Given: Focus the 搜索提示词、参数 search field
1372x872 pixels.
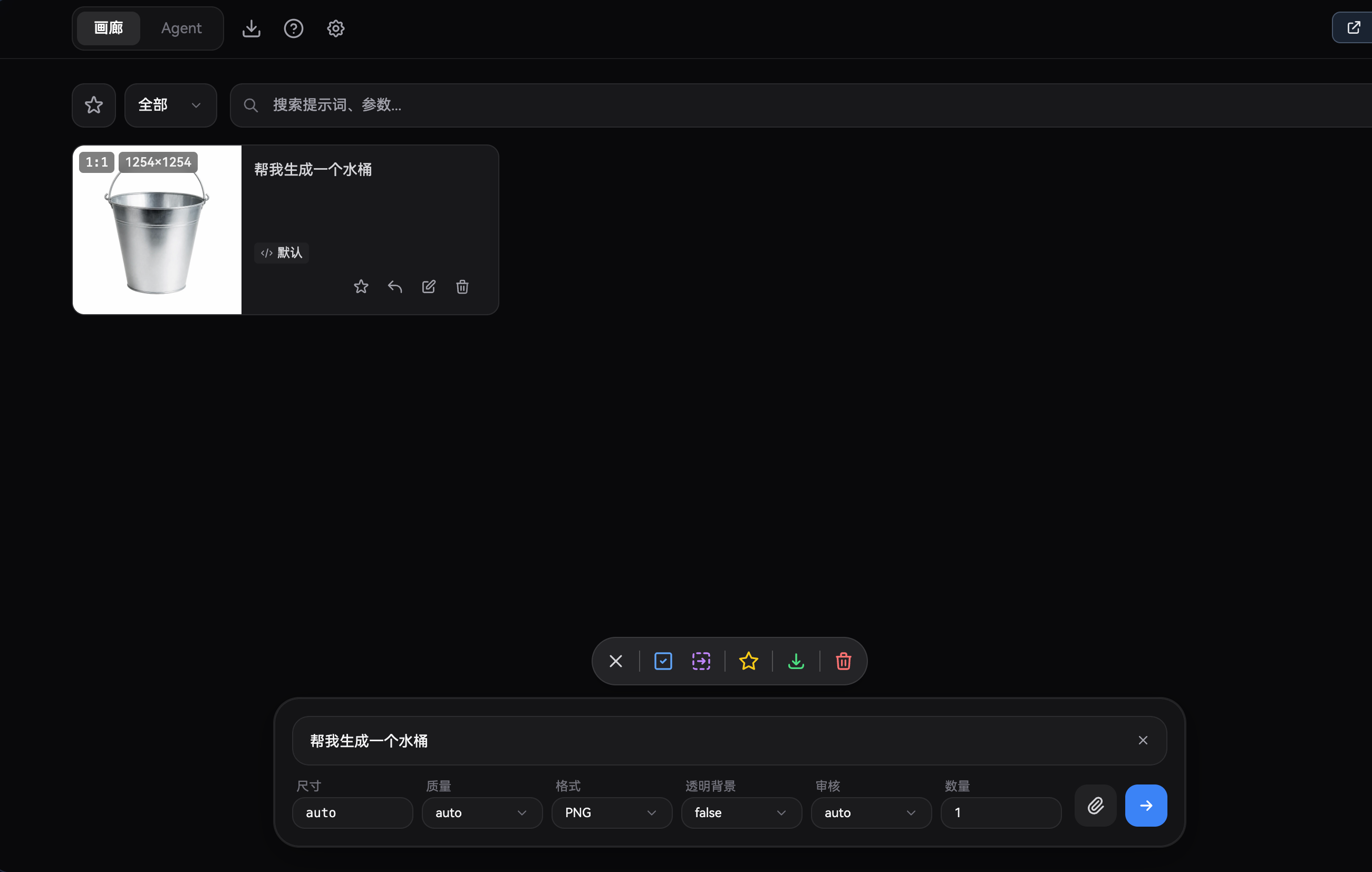Looking at the screenshot, I should click(800, 105).
